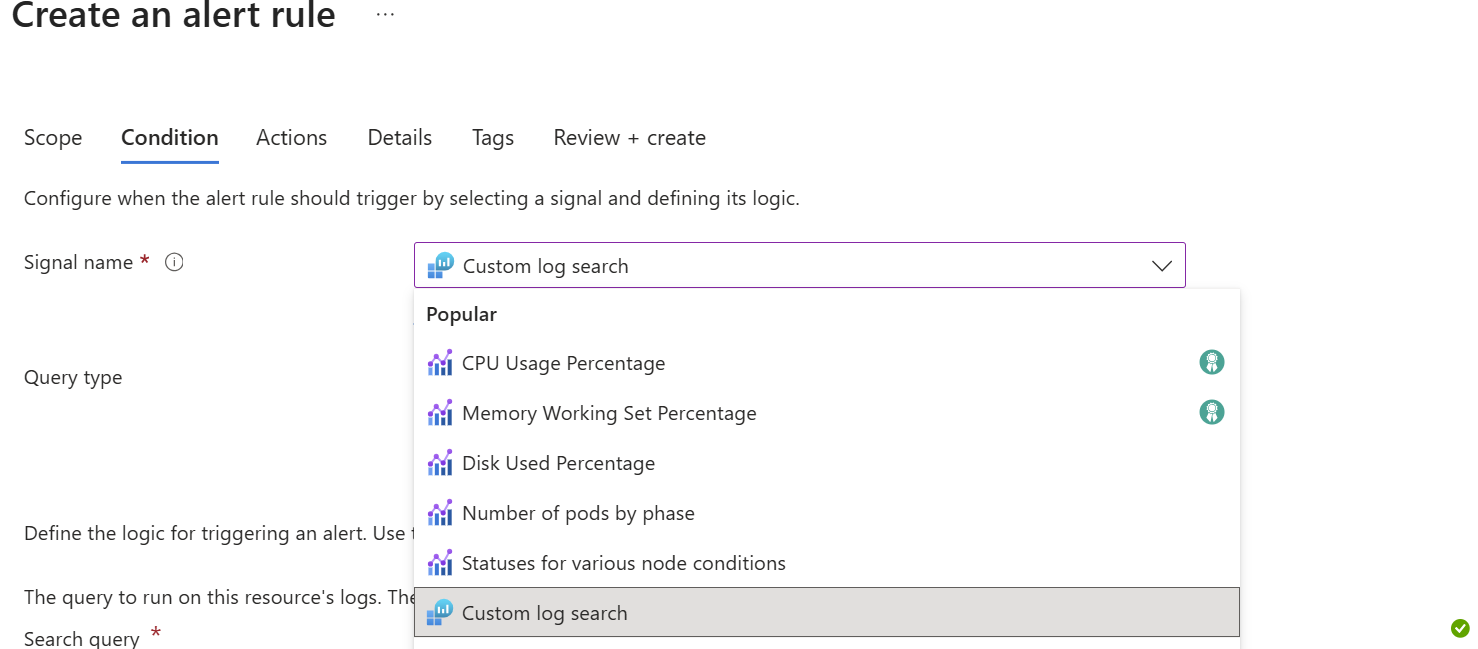Screen dimensions: 1478x649
Task: Click the green badge beside CPU Usage Percentage
Action: click(1211, 362)
